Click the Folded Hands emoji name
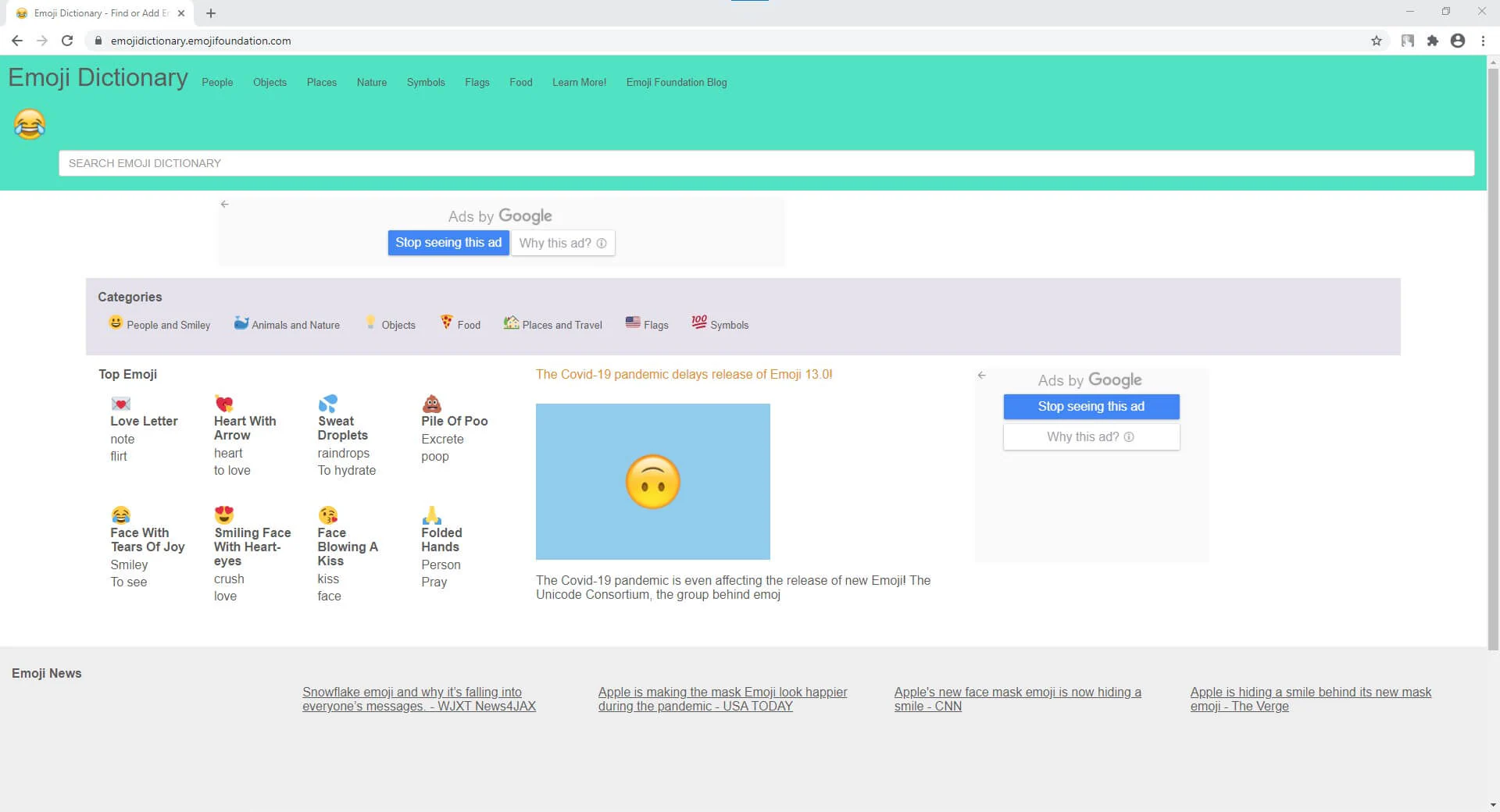The width and height of the screenshot is (1500, 812). (442, 540)
